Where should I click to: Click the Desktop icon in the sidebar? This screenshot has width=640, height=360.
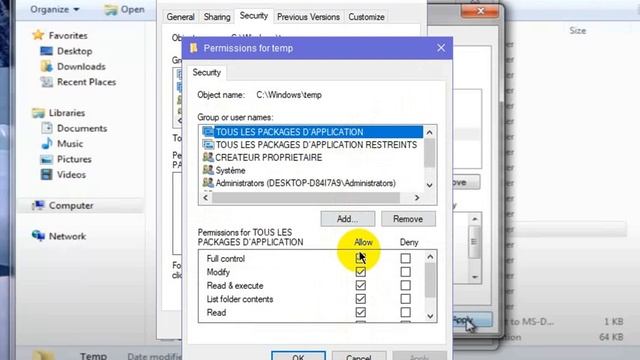[47, 51]
